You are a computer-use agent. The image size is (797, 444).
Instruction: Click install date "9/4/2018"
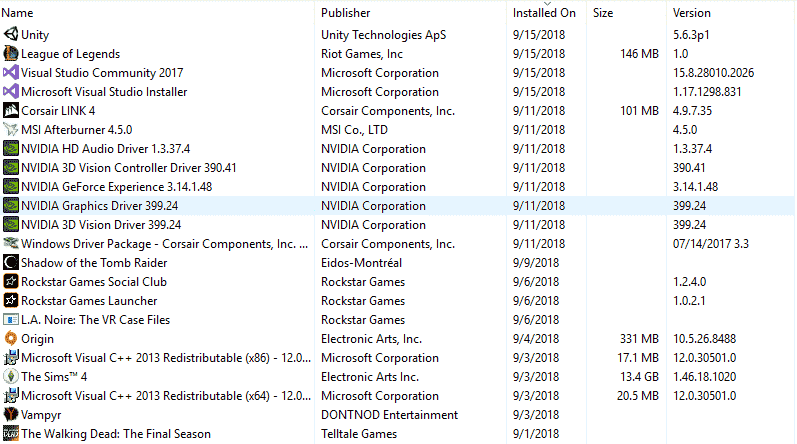tap(536, 339)
